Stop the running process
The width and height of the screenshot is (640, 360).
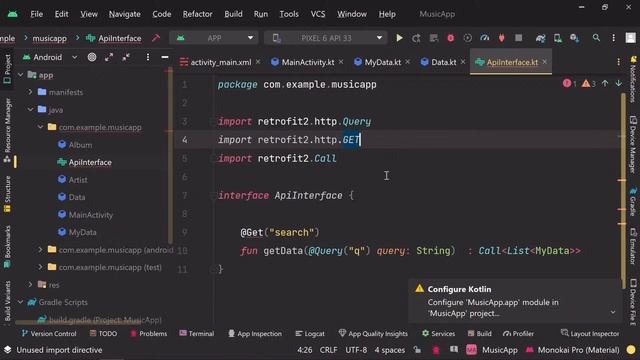(518, 38)
